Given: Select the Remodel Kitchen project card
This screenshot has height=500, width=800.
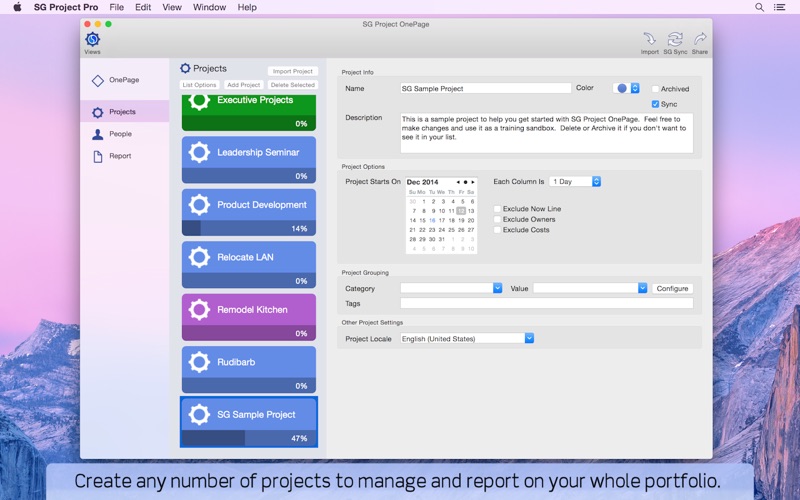Looking at the screenshot, I should coord(249,317).
